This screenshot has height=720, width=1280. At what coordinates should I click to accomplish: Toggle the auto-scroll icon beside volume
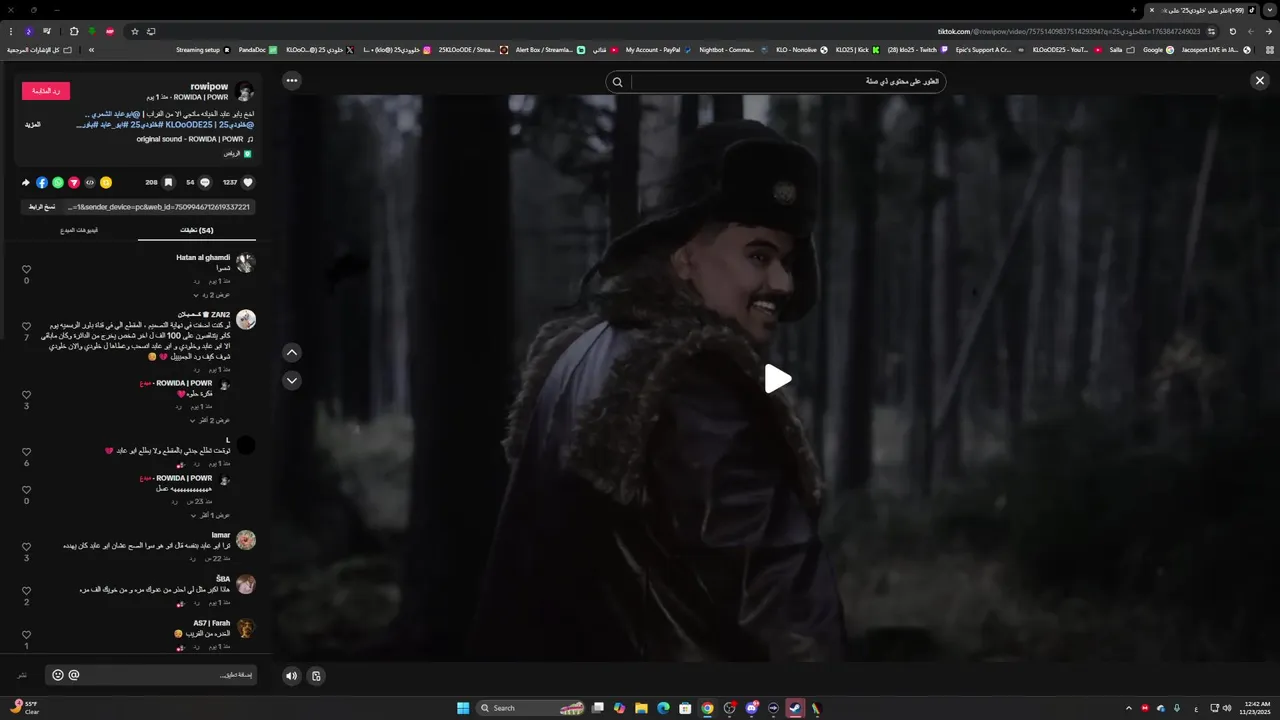point(316,676)
